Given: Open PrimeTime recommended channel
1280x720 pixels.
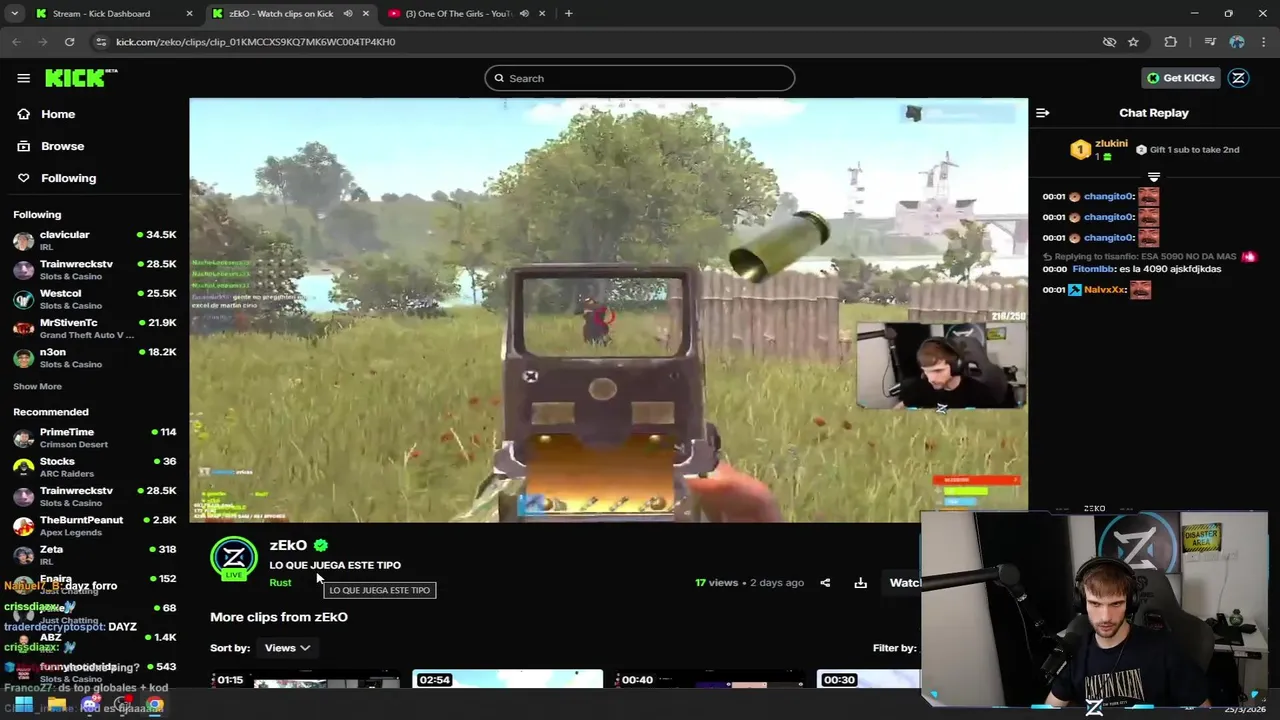Looking at the screenshot, I should click(95, 438).
